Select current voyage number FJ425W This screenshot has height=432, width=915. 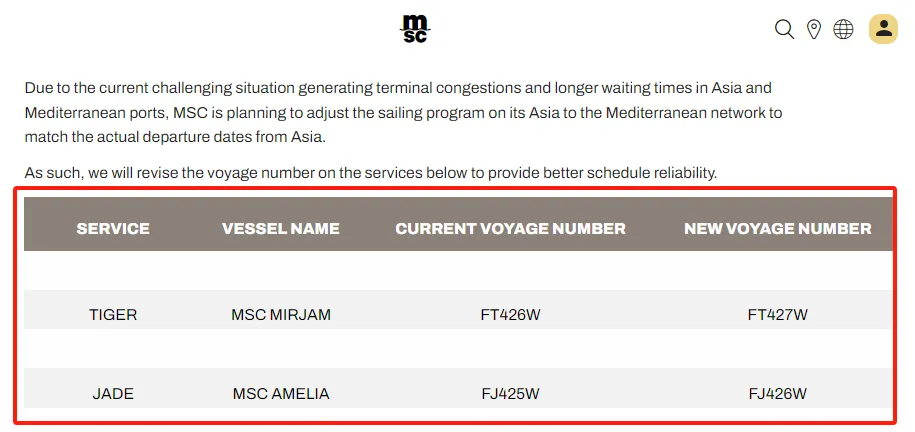point(511,393)
